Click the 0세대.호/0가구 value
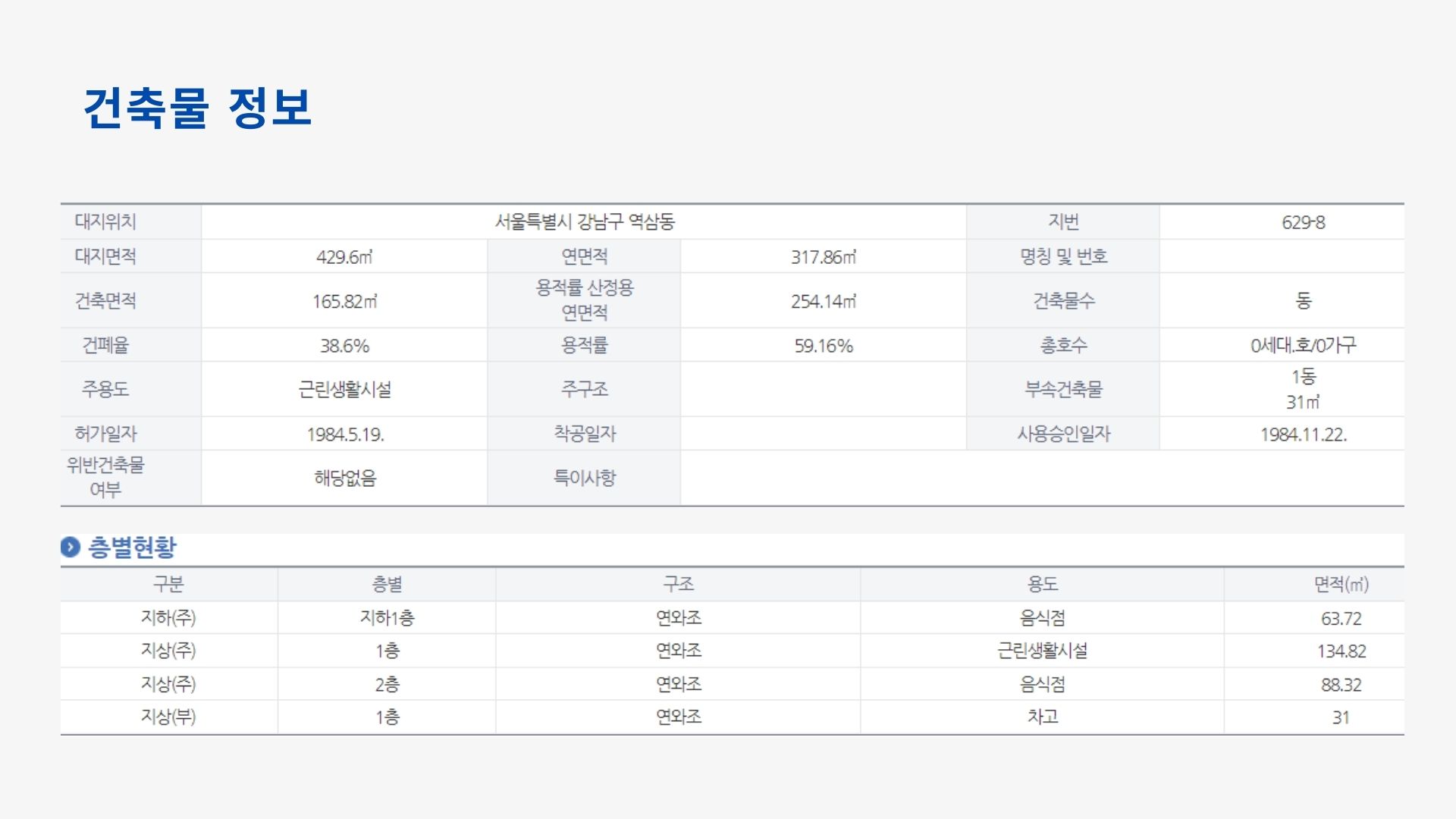 tap(1304, 345)
